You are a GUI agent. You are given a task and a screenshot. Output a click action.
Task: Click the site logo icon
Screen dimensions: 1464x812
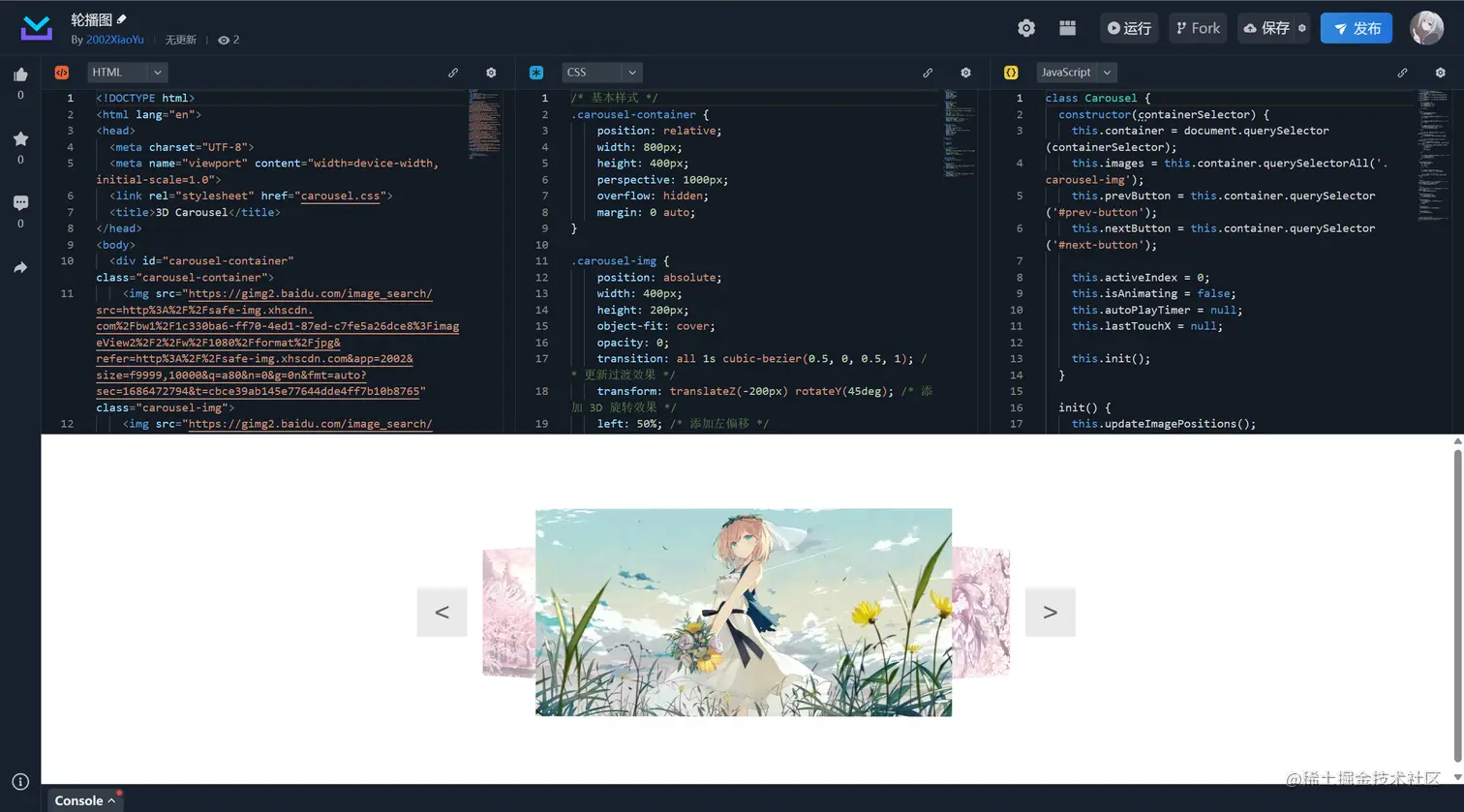tap(37, 28)
